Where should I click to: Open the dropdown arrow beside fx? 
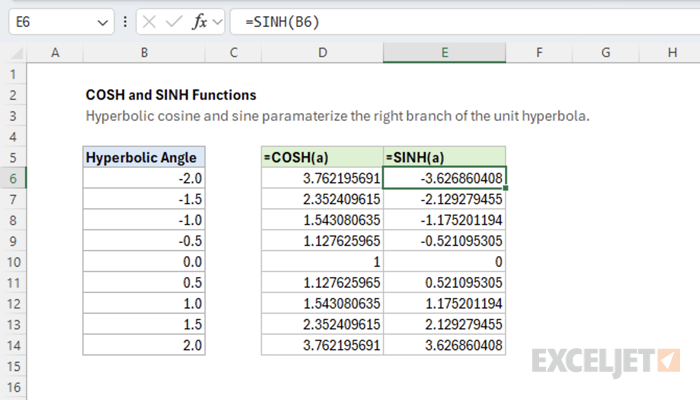pyautogui.click(x=218, y=21)
